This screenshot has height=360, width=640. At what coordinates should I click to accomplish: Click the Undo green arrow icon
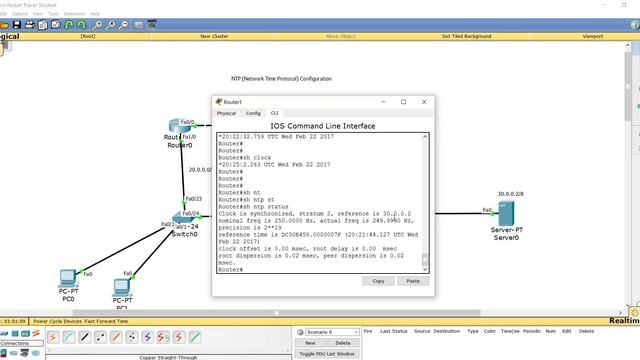point(69,25)
